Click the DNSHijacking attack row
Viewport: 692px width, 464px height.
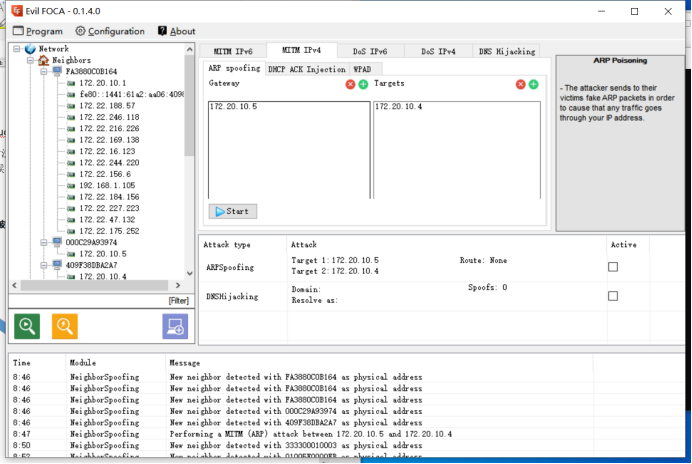(442, 296)
